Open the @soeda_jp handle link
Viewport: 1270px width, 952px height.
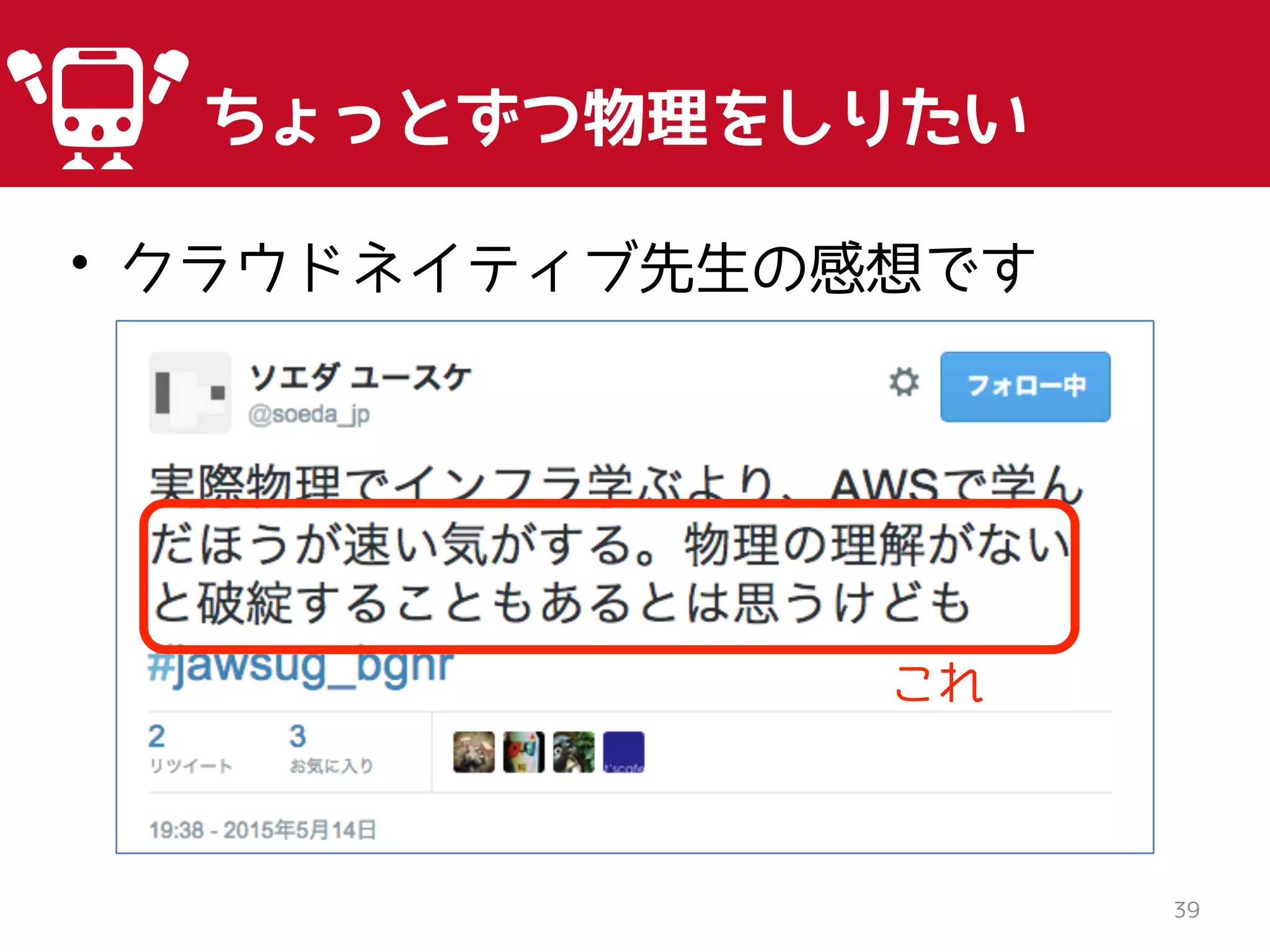coord(309,415)
